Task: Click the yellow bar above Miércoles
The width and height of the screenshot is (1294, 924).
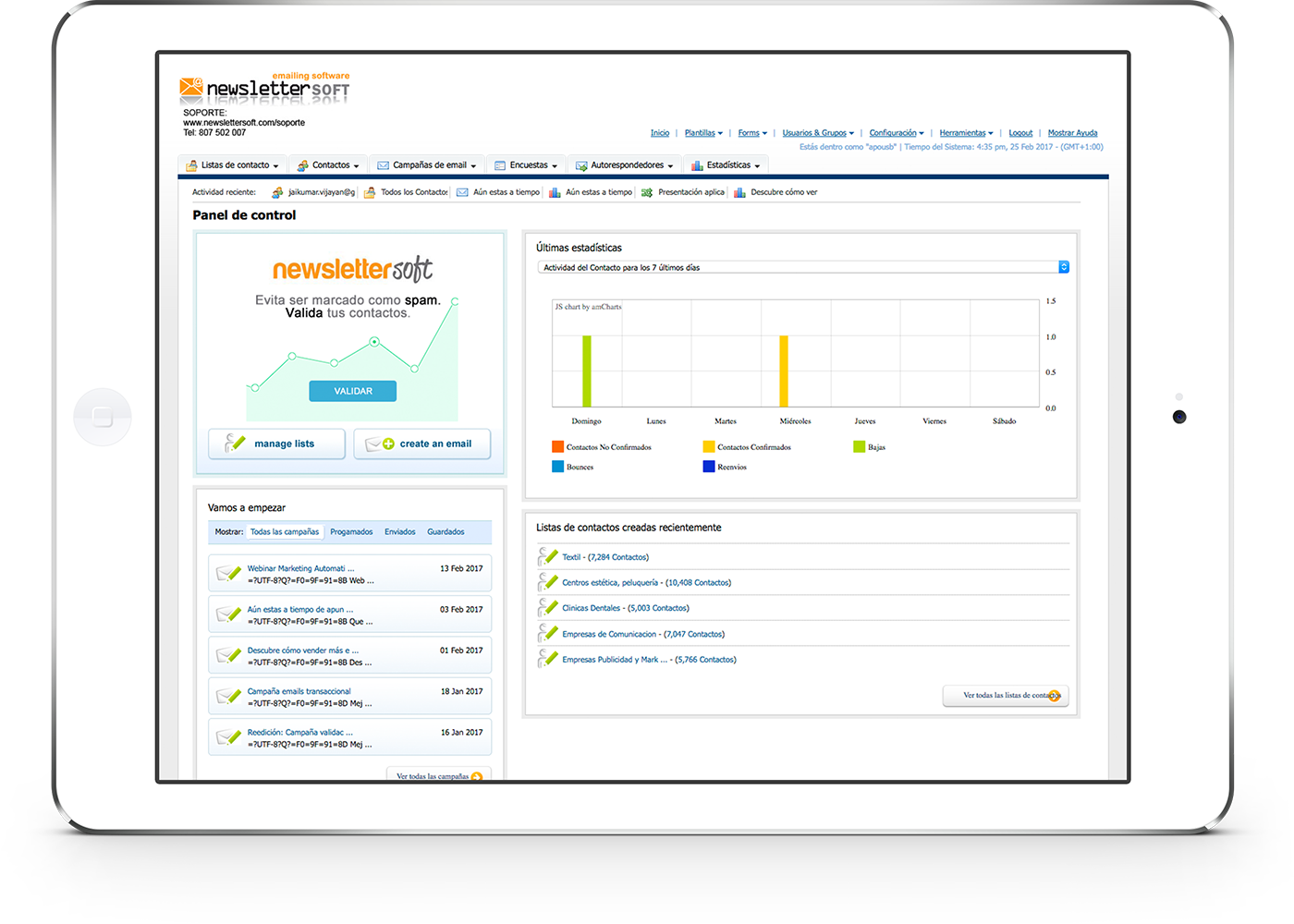Action: tap(784, 371)
